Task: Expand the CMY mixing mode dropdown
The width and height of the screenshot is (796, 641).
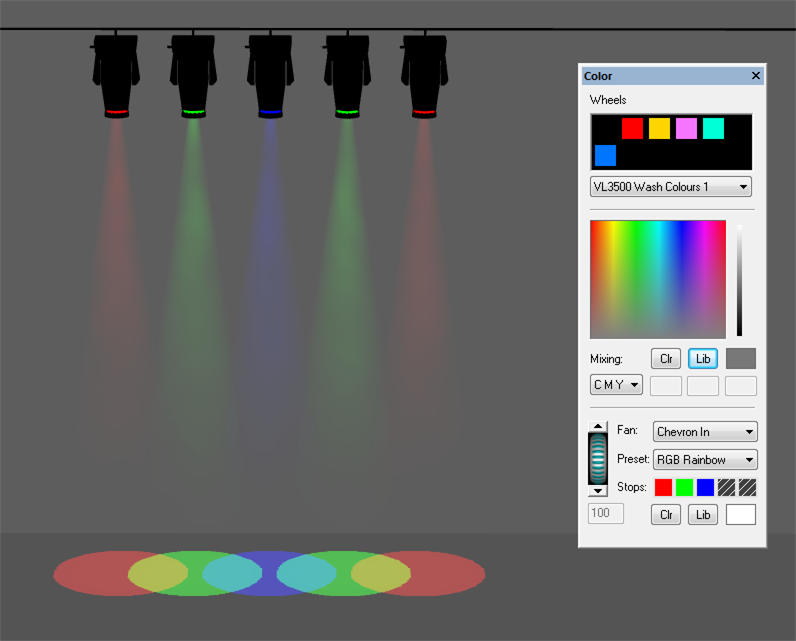Action: tap(616, 386)
